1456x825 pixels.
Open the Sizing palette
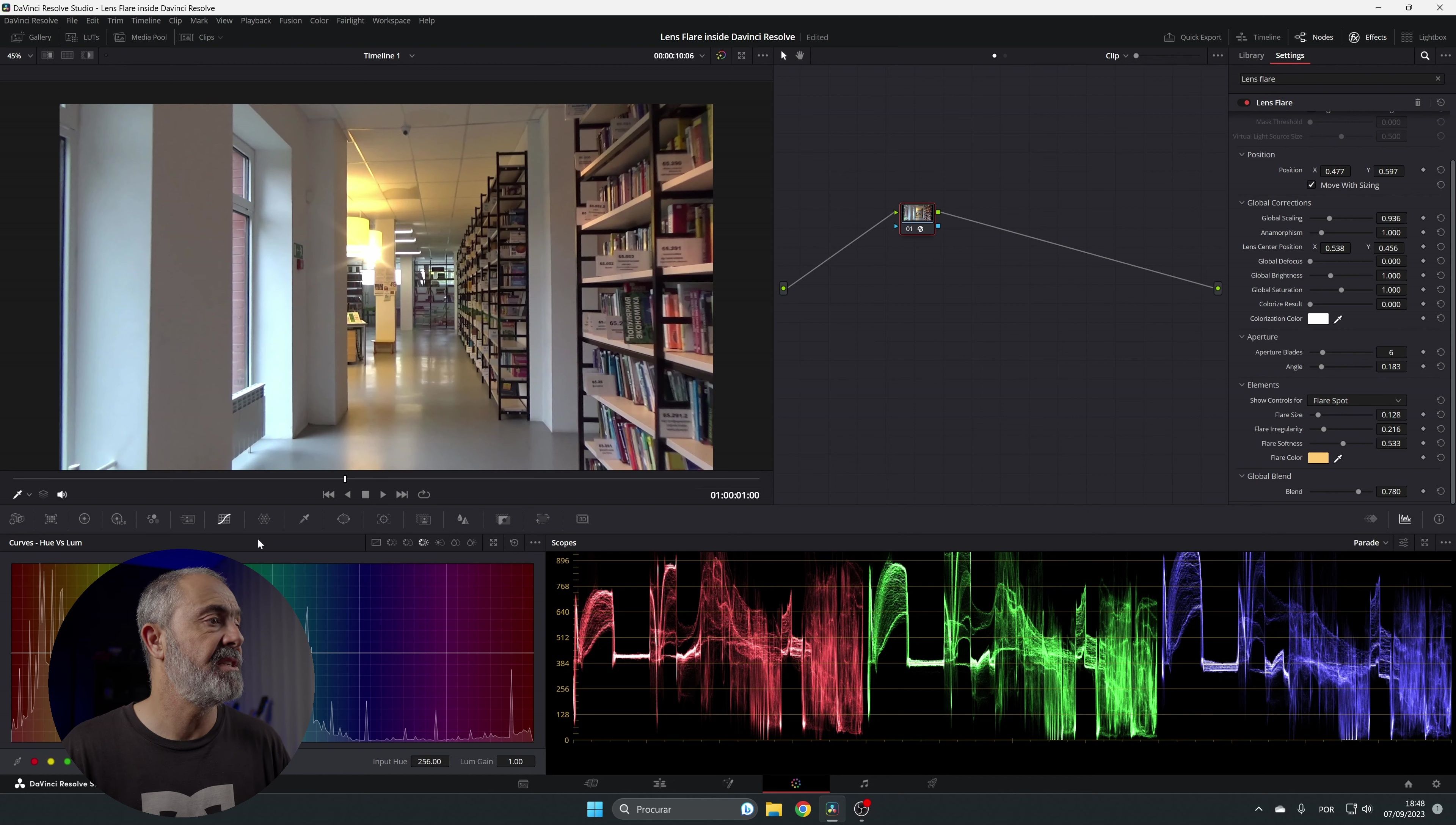(x=543, y=519)
